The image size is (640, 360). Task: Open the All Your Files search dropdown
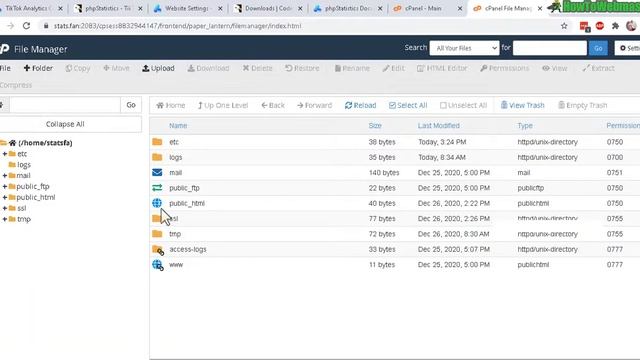coord(464,48)
